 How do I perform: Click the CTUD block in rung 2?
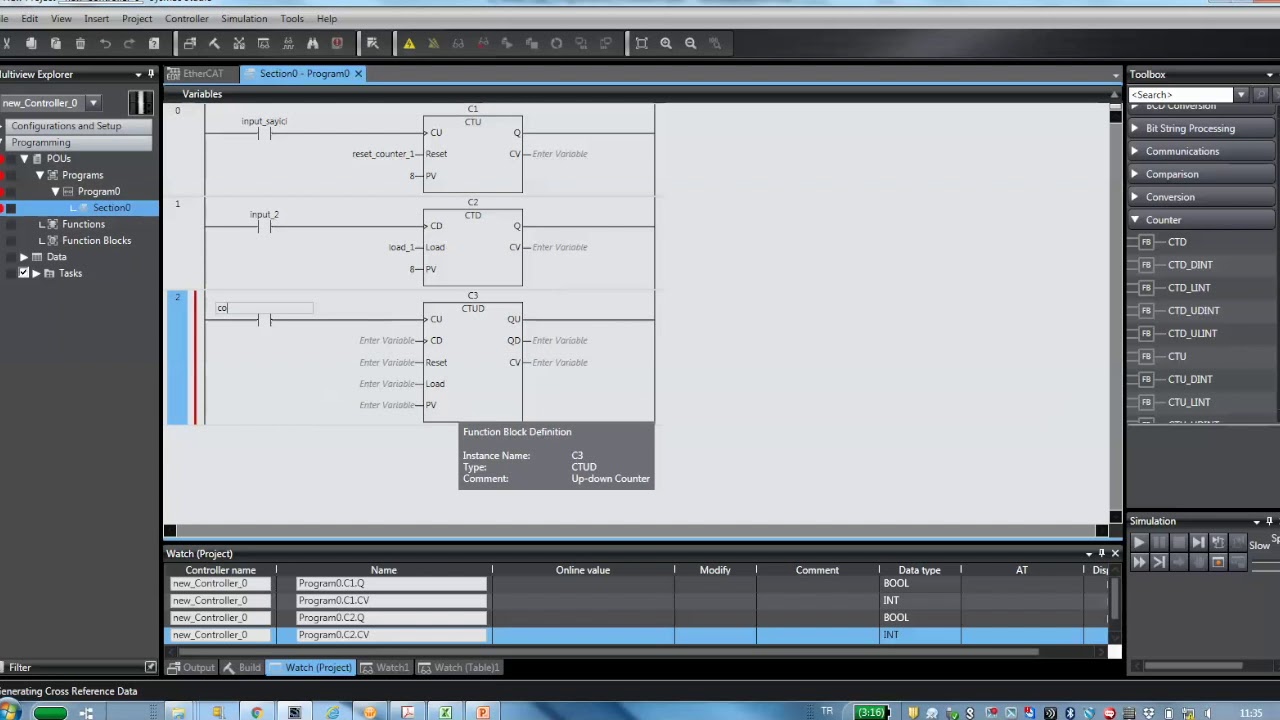click(472, 360)
